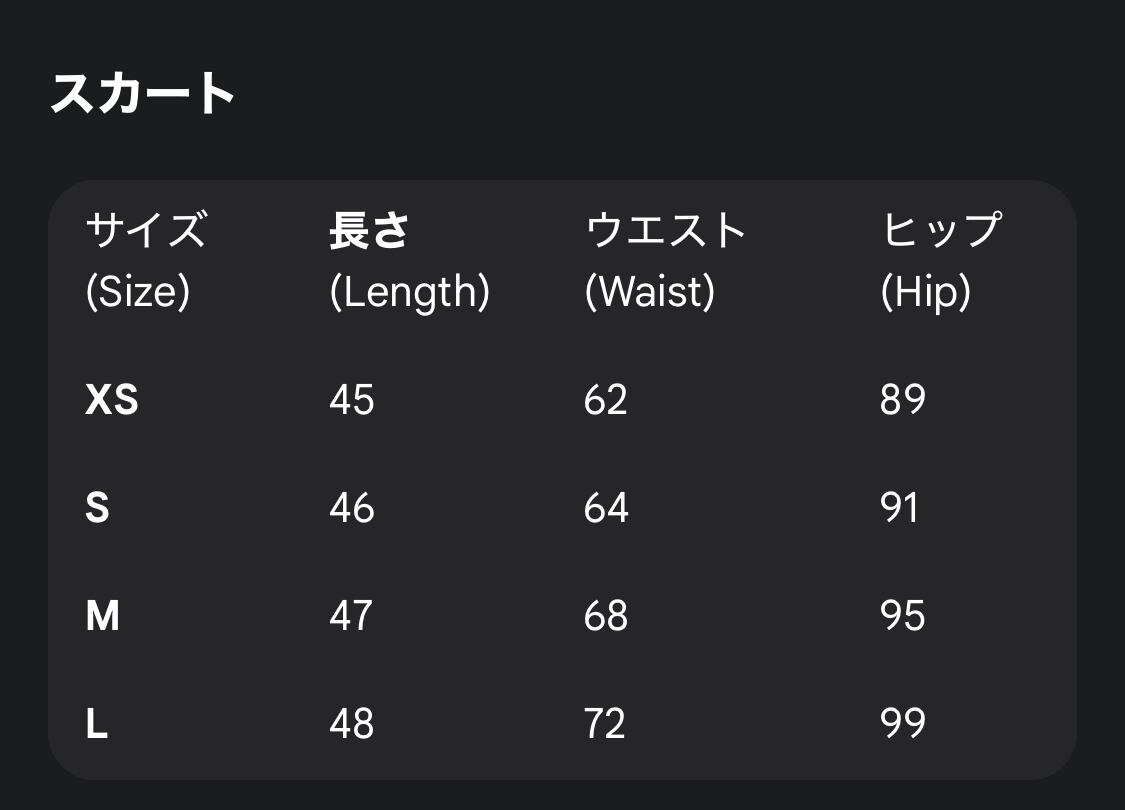Click the M waist value 68
Screen dimensions: 1125x810
[606, 616]
